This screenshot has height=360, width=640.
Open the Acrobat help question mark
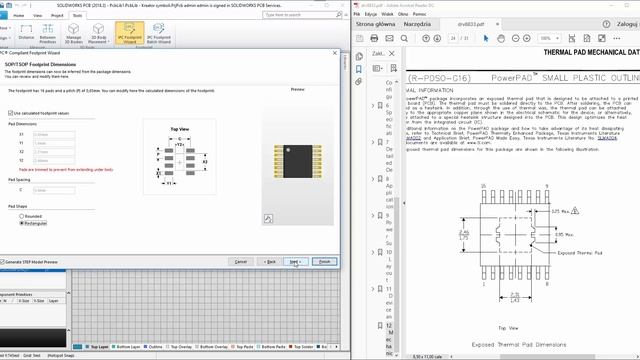(x=607, y=24)
